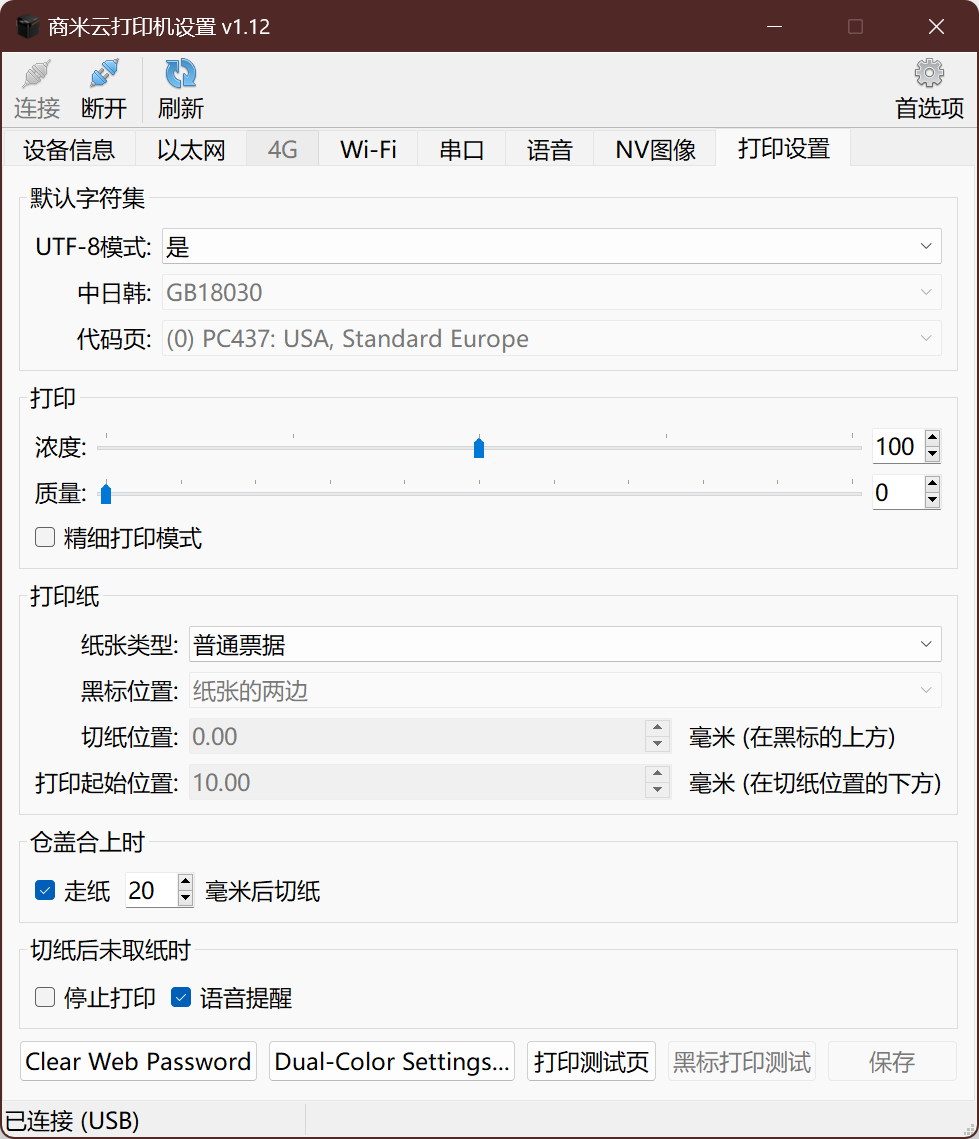Increase 浓度 value with up arrow
Screen dimensions: 979x1139
click(x=932, y=438)
